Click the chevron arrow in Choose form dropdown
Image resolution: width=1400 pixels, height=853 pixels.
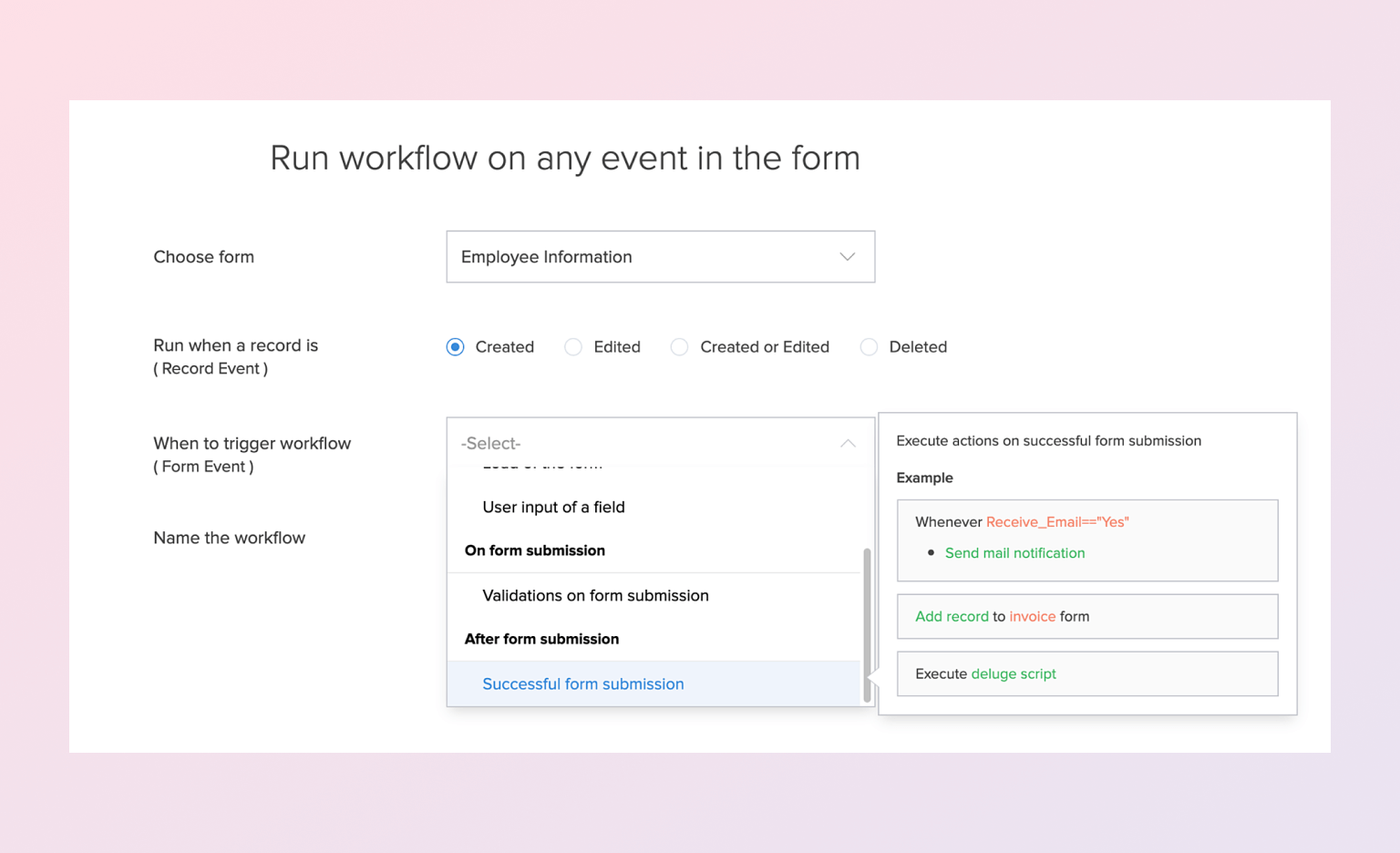pyautogui.click(x=847, y=257)
